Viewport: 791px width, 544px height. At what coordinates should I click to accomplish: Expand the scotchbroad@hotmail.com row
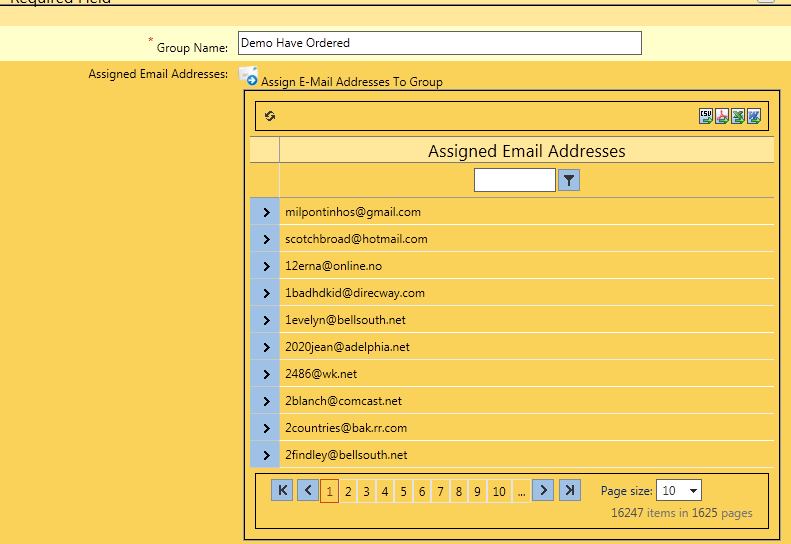point(265,239)
